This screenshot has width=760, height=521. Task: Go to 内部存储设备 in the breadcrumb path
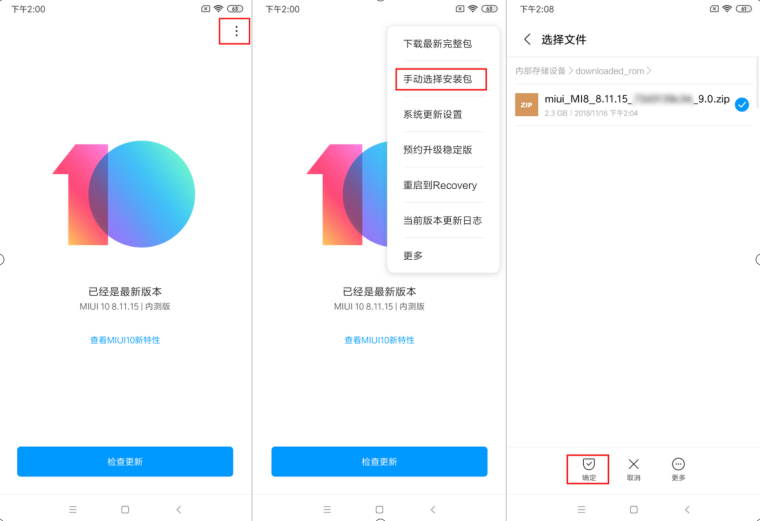pos(540,71)
